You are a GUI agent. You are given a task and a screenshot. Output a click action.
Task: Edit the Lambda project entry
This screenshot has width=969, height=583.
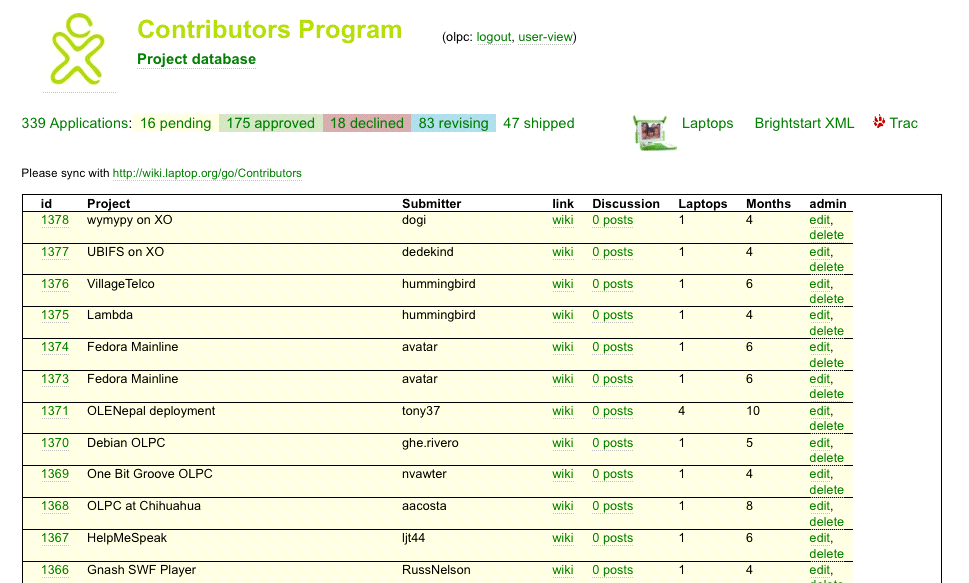819,315
